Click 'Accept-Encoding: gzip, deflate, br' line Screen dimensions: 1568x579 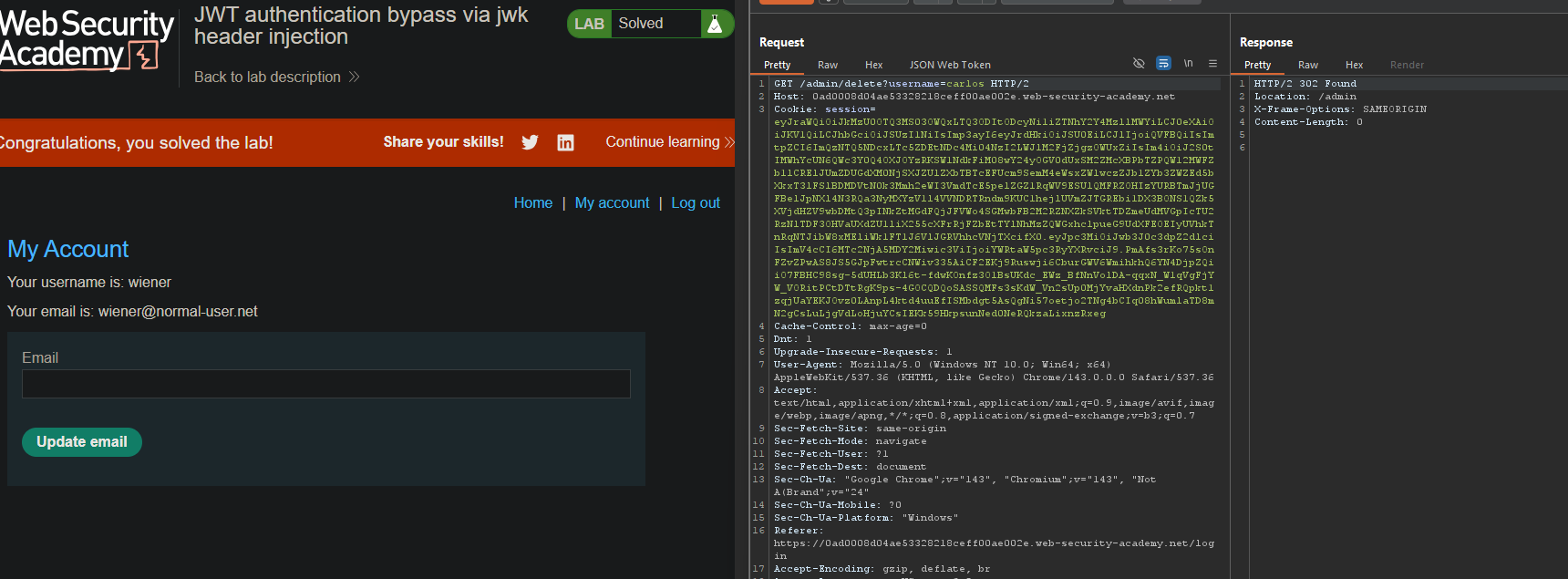pyautogui.click(x=882, y=569)
